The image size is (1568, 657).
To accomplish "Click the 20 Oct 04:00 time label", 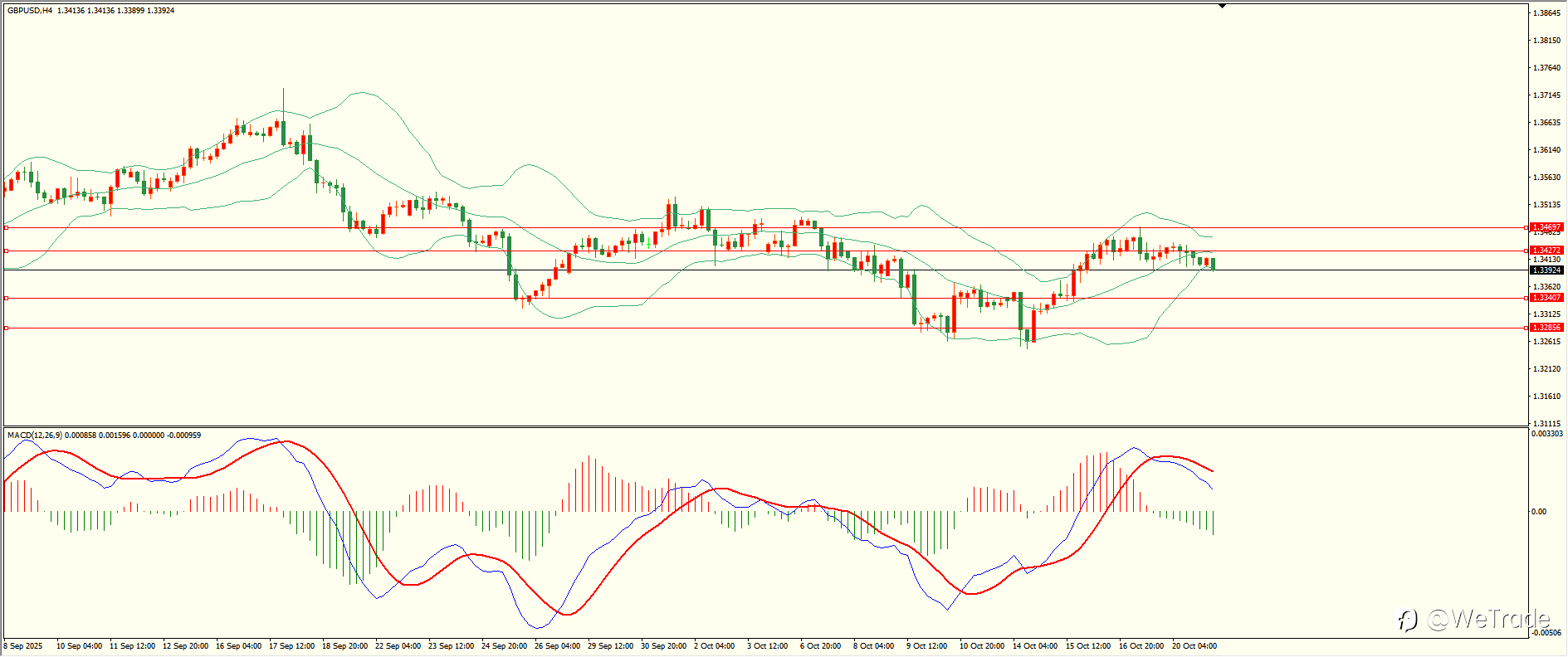I will [x=1194, y=646].
